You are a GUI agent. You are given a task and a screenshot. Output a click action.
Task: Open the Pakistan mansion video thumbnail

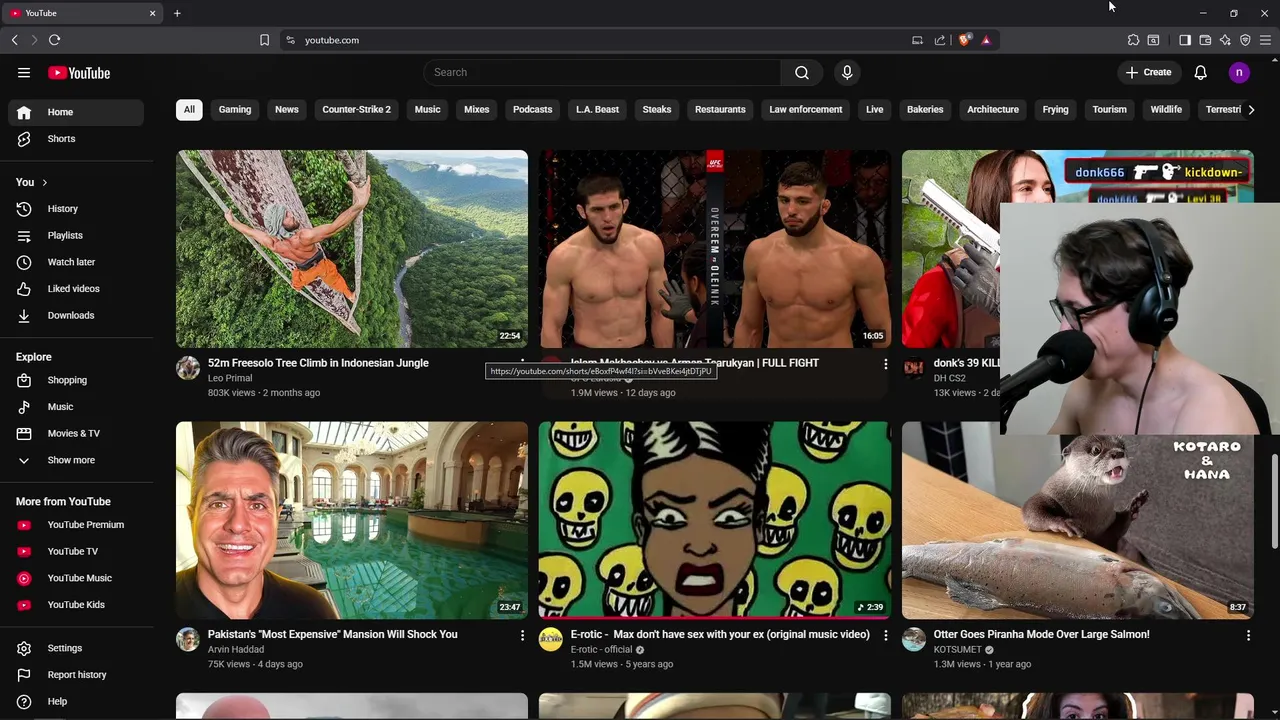tap(352, 520)
